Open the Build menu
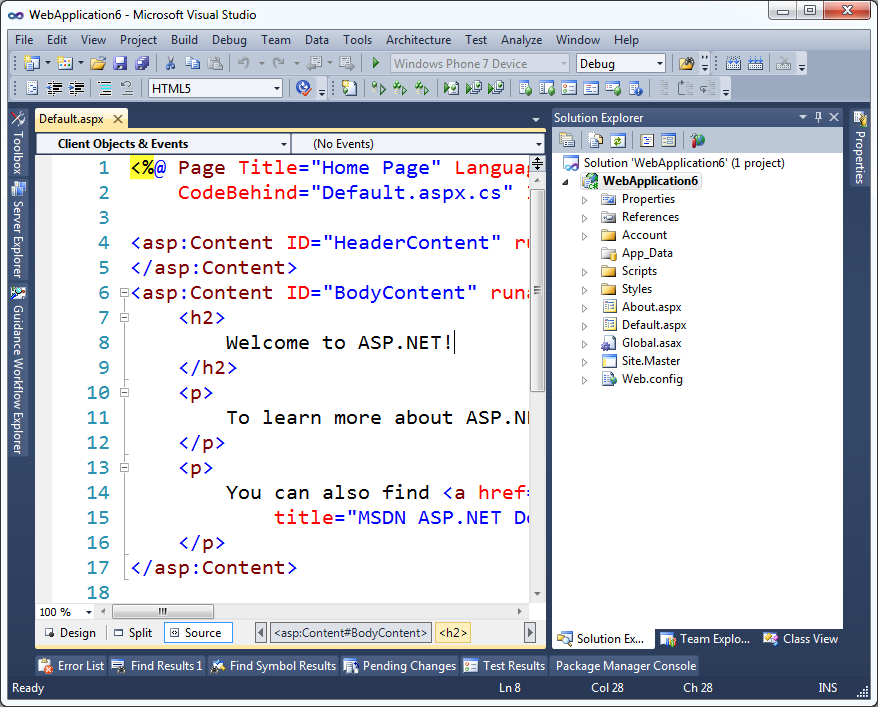The height and width of the screenshot is (707, 878). (184, 40)
